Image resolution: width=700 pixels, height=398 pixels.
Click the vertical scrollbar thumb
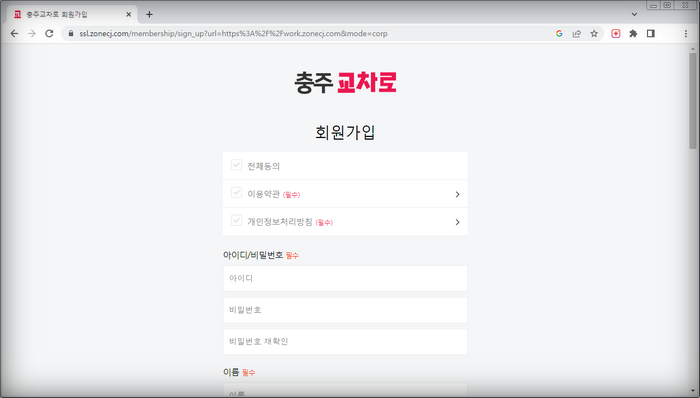point(693,101)
